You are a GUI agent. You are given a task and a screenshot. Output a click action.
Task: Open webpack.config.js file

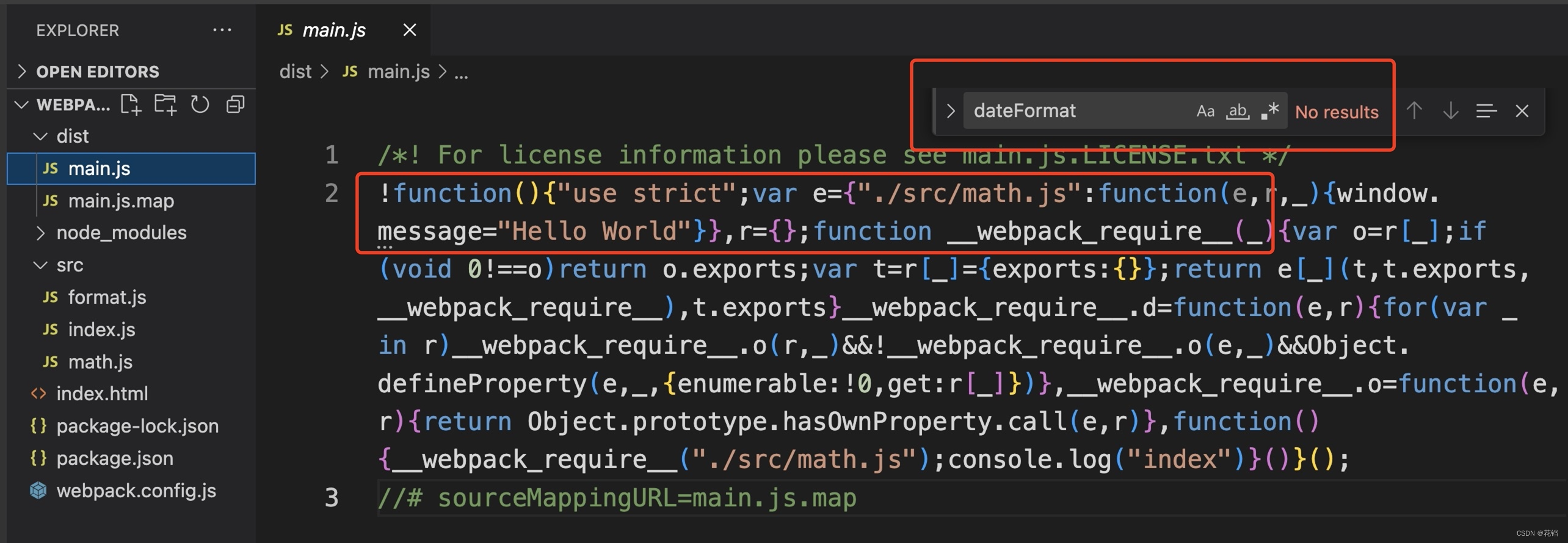click(131, 491)
